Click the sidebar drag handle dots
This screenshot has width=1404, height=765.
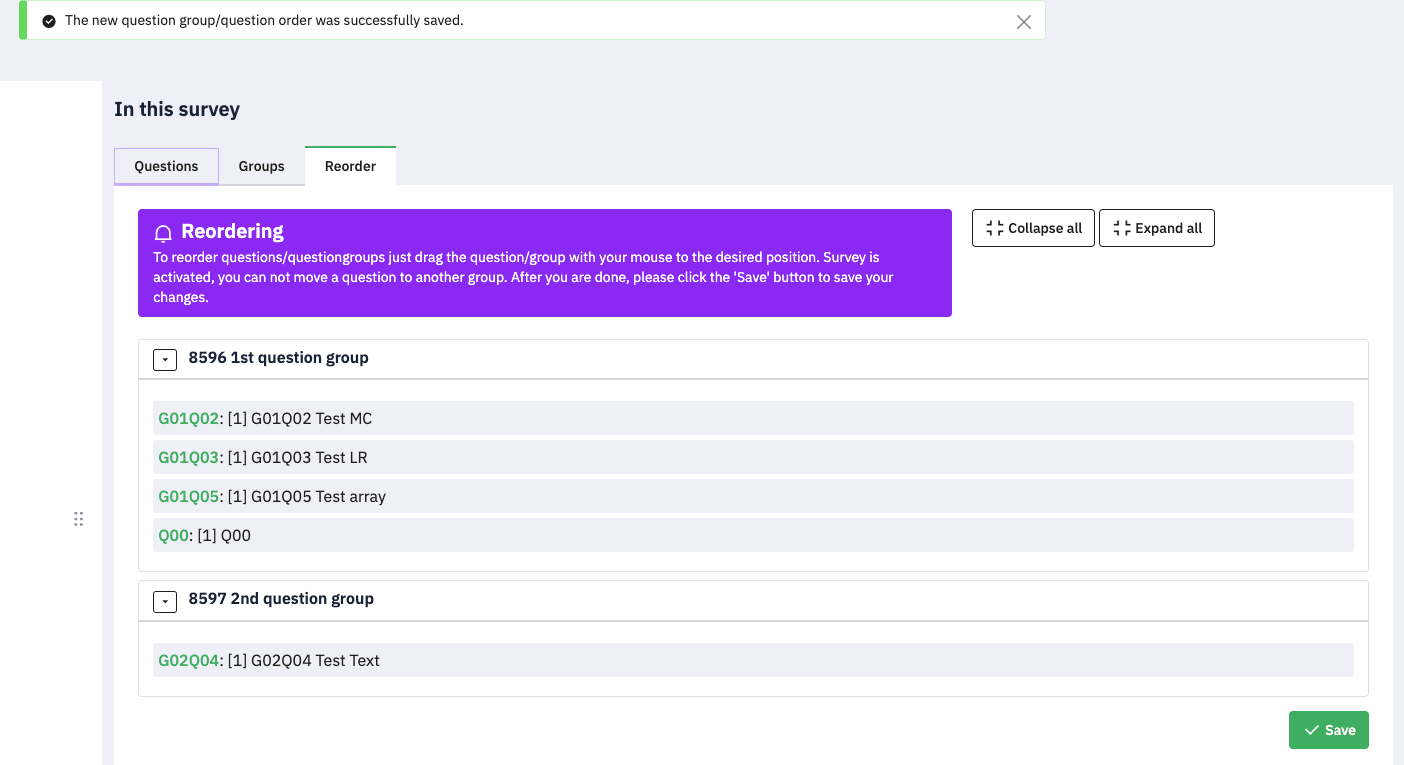(78, 519)
